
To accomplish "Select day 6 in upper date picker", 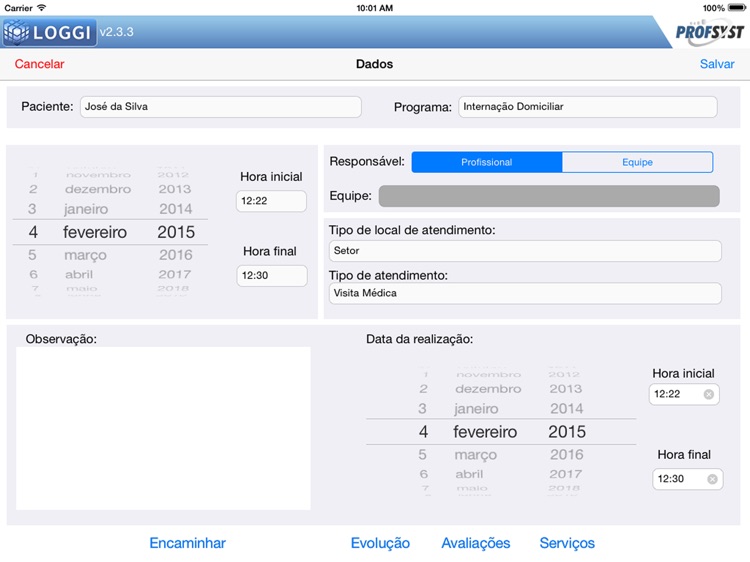I will 33,275.
